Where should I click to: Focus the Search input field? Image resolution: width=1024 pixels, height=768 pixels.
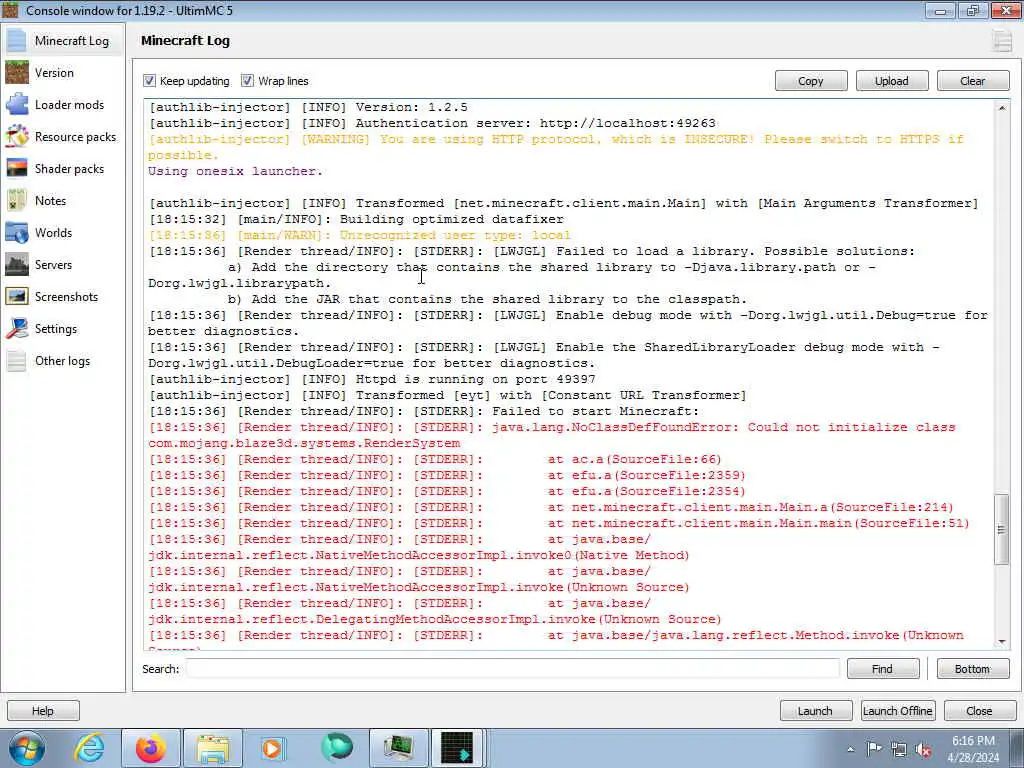point(513,669)
